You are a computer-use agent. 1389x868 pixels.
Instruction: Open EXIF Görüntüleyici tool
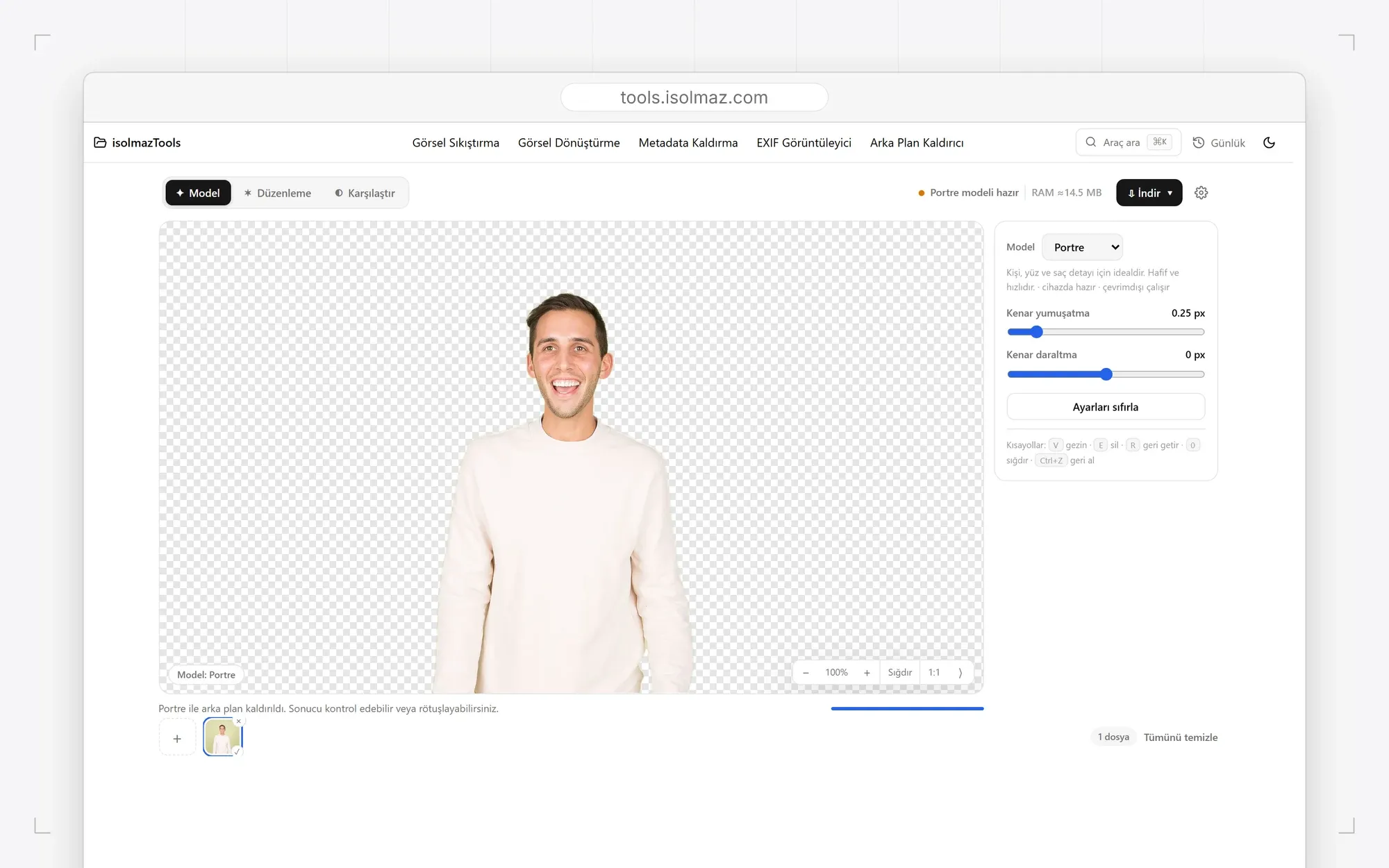click(x=804, y=142)
